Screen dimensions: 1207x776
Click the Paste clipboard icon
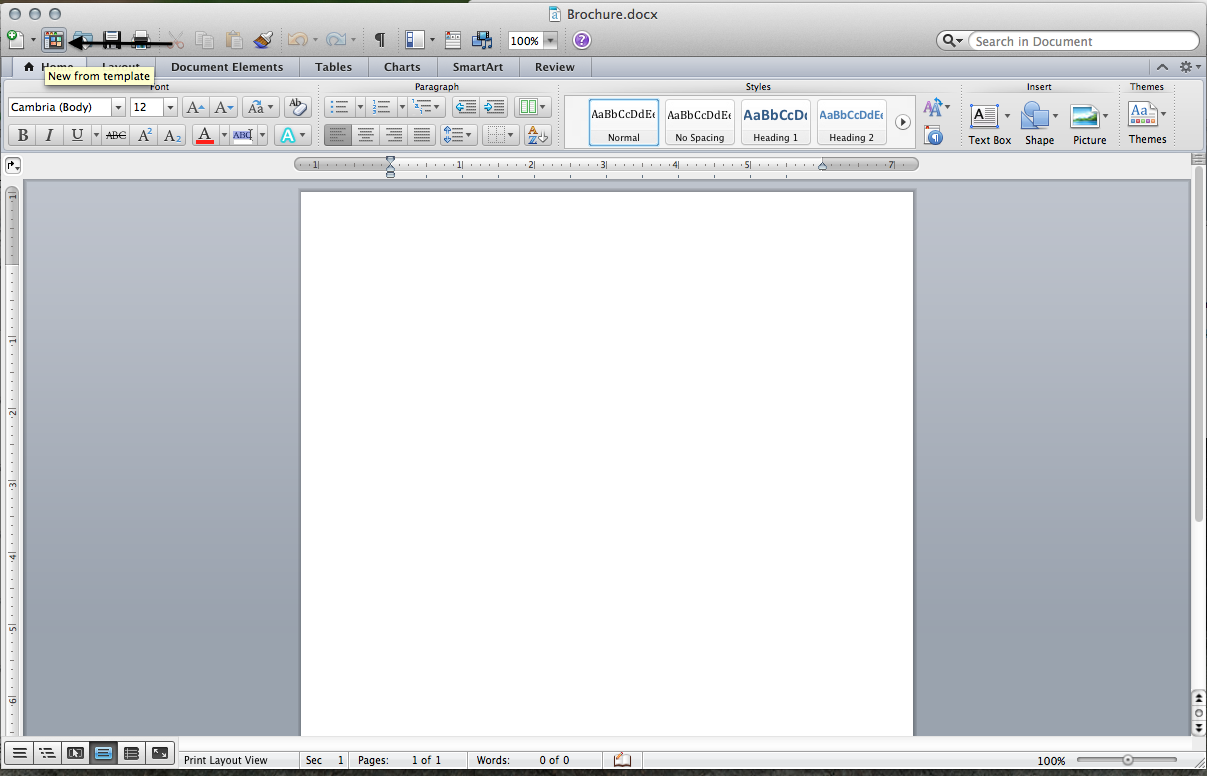(x=233, y=40)
